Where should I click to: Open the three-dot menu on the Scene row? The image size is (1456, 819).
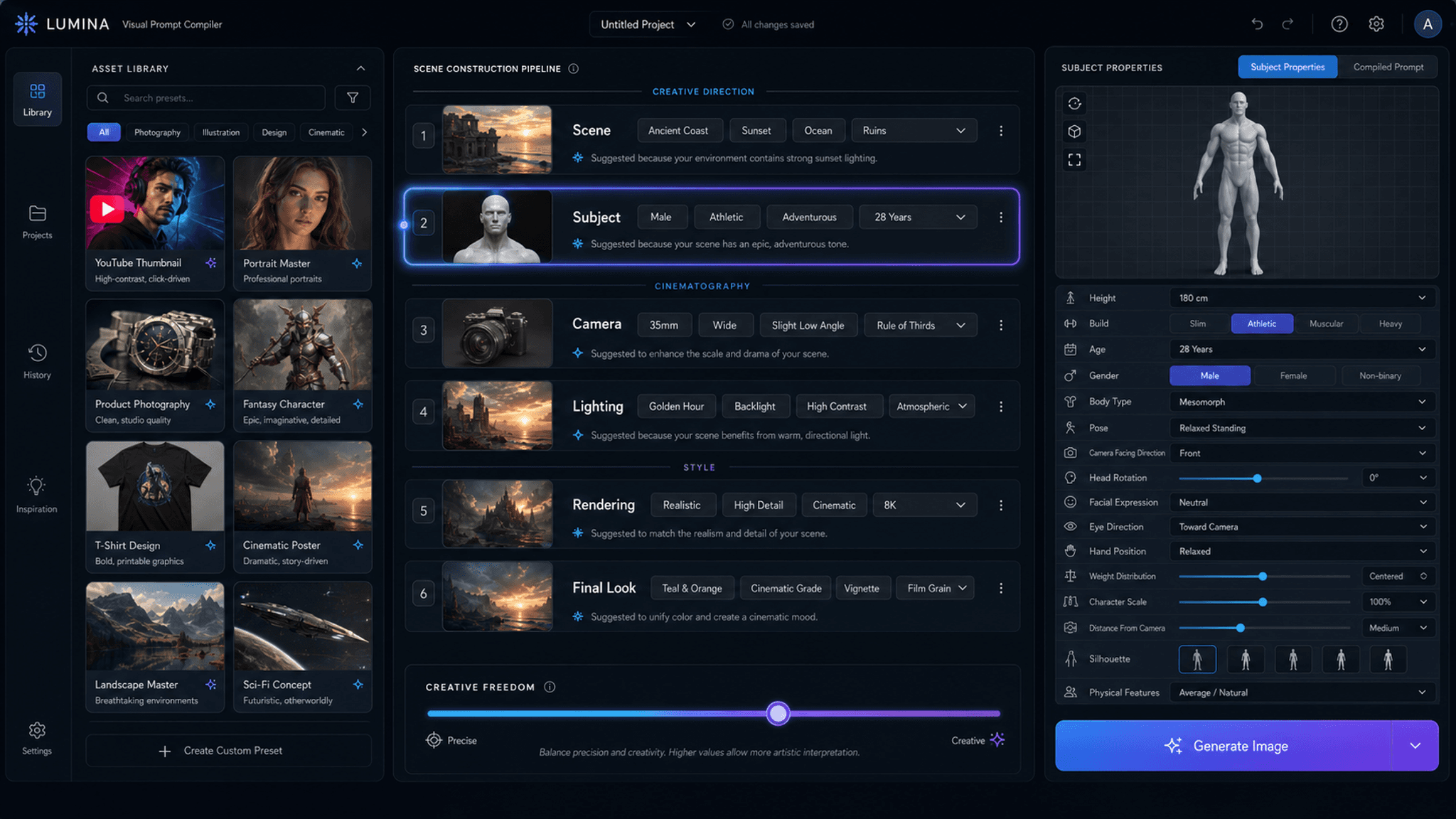(1001, 131)
